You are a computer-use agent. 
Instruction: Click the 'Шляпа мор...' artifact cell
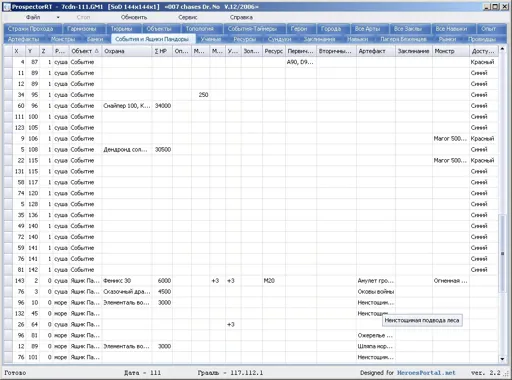[376, 346]
